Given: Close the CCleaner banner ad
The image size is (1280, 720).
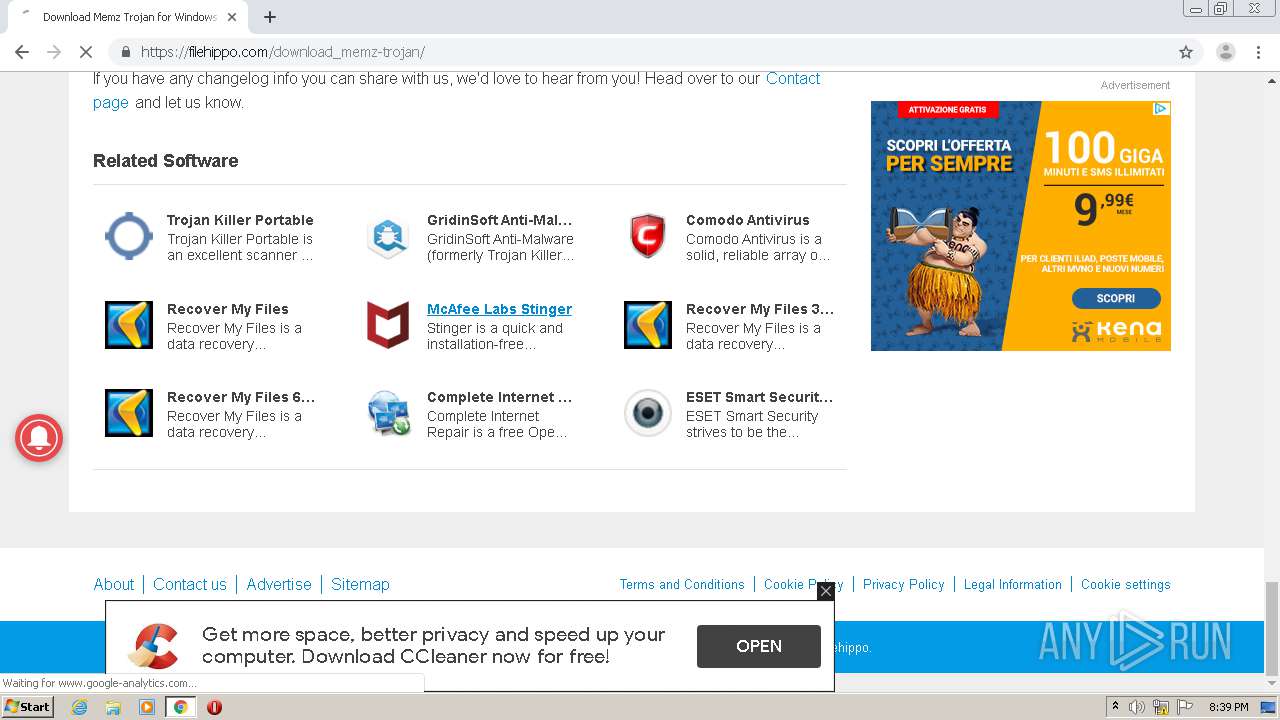Looking at the screenshot, I should tap(826, 591).
